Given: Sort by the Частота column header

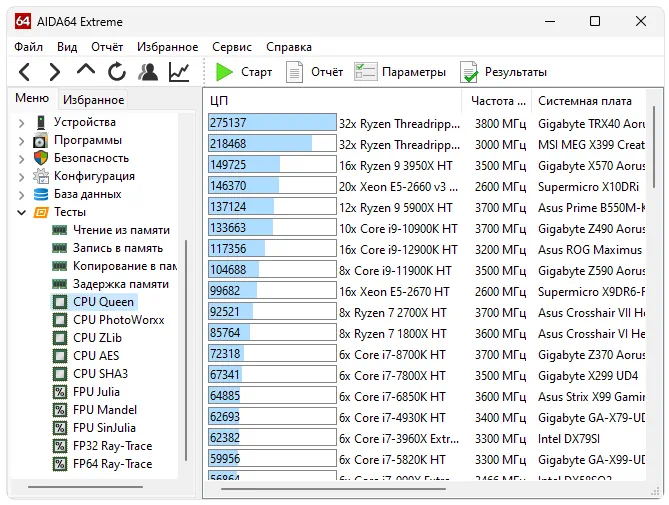Looking at the screenshot, I should click(x=497, y=101).
